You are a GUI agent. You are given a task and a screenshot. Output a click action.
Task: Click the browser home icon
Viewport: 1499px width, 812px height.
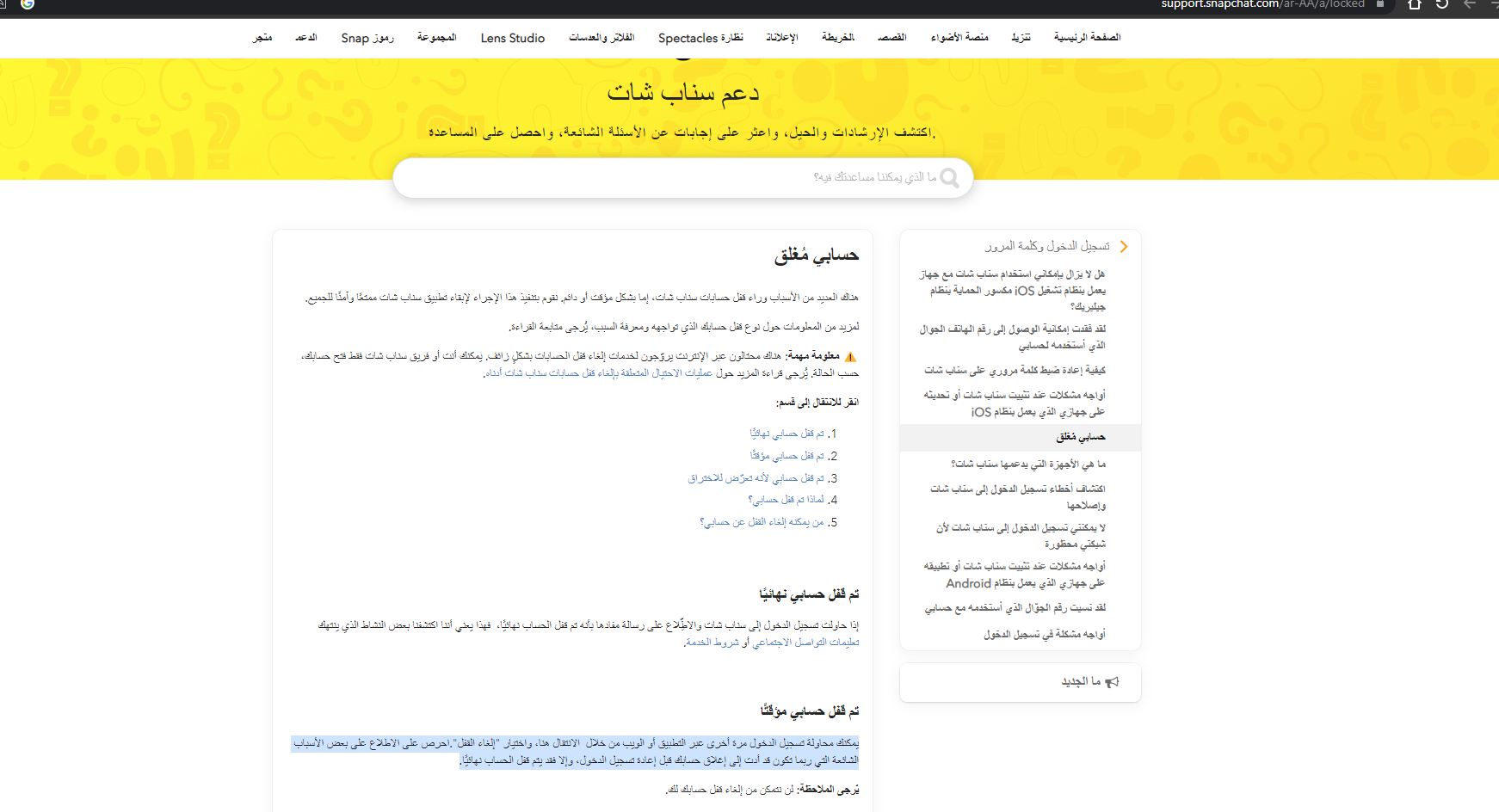point(1415,4)
